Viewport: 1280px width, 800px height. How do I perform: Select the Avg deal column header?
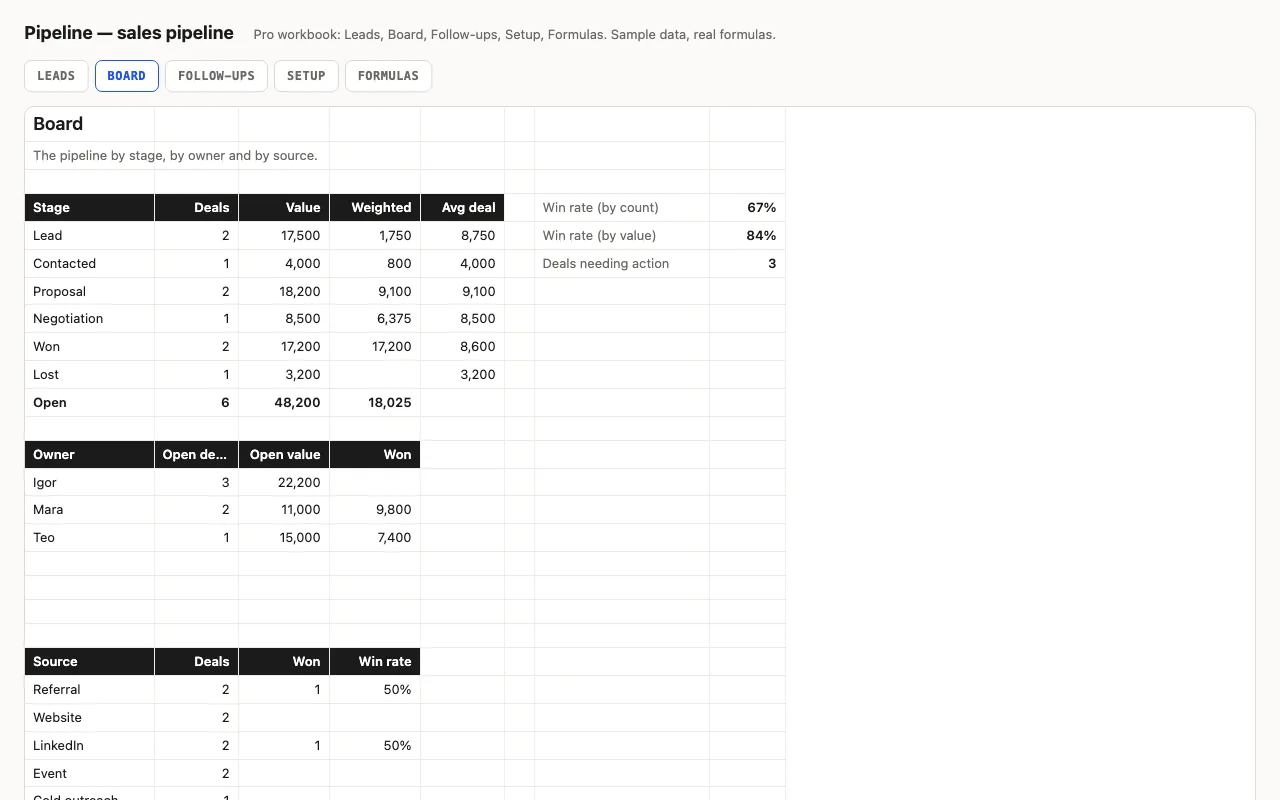pyautogui.click(x=463, y=208)
